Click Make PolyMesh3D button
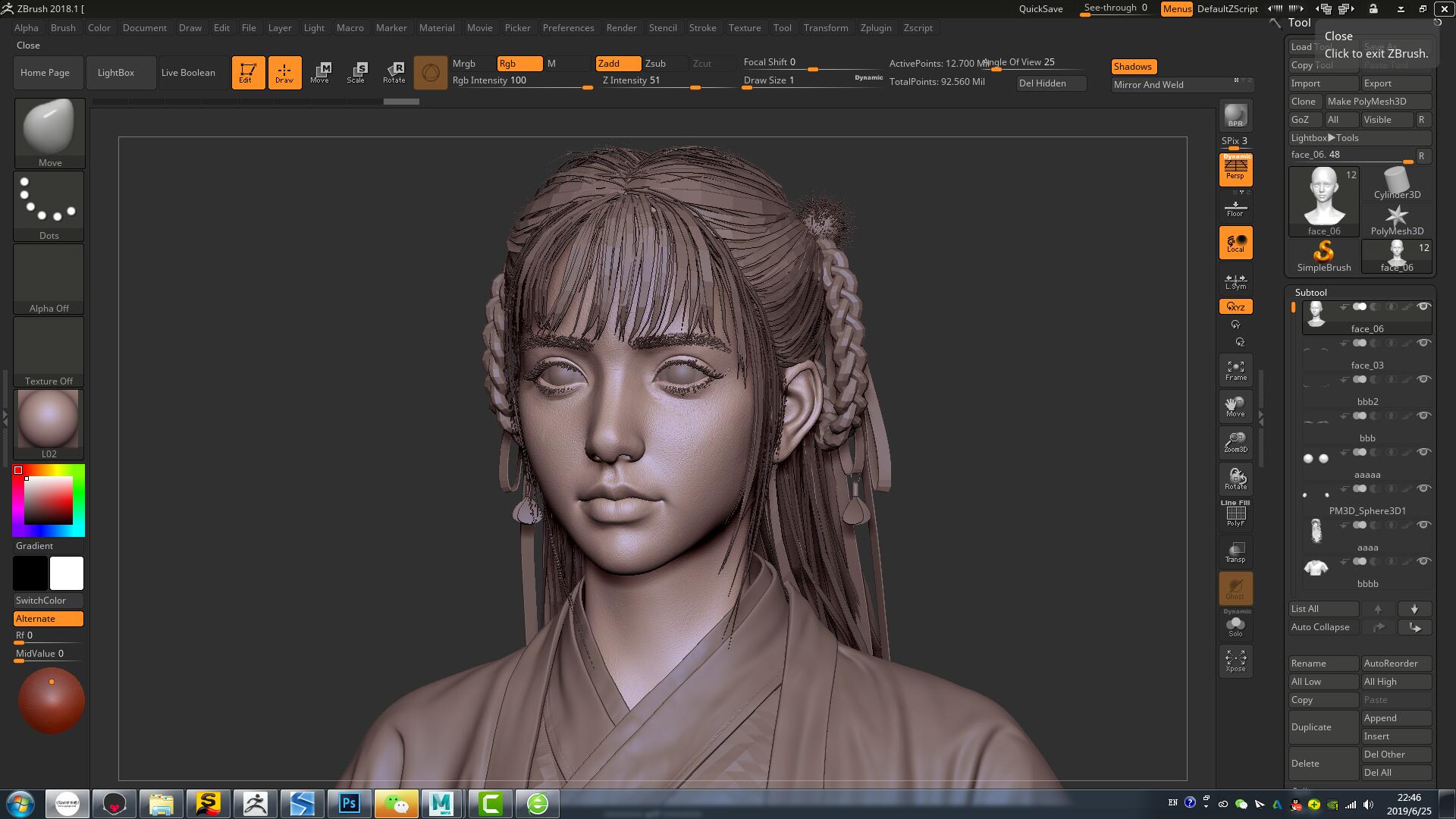 pyautogui.click(x=1378, y=102)
